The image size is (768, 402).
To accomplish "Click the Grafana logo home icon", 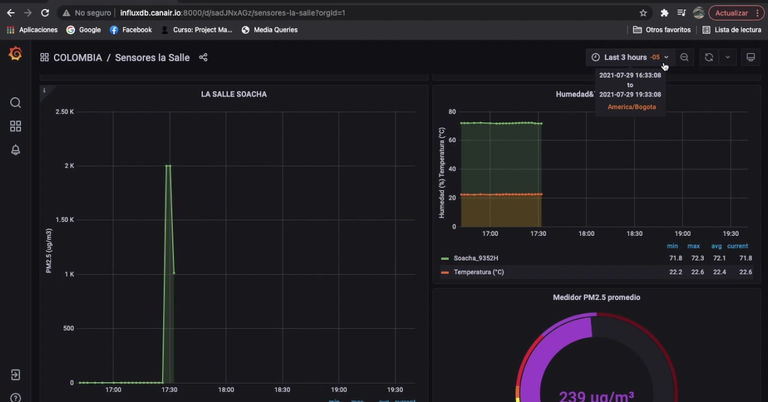I will (15, 53).
